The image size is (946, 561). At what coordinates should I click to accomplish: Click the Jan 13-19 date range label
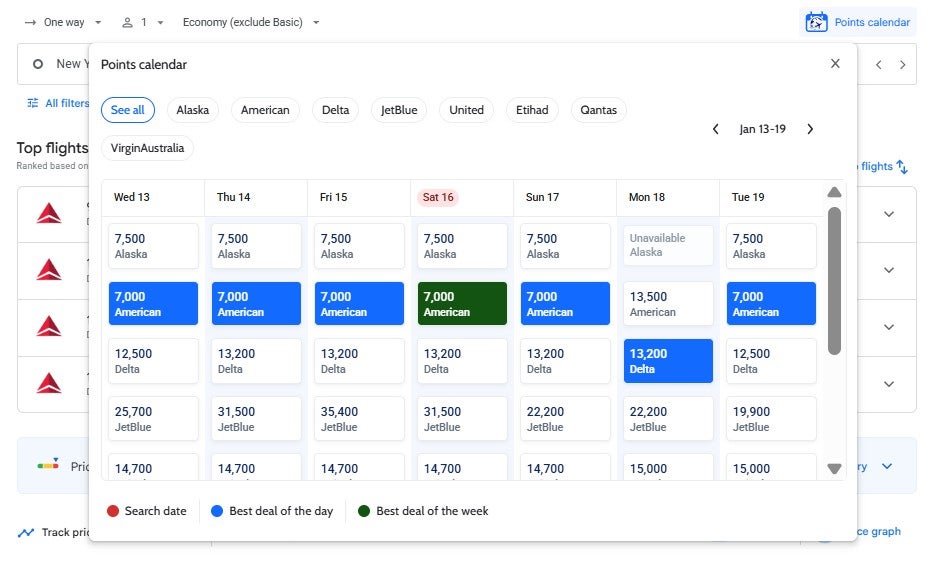pyautogui.click(x=763, y=129)
